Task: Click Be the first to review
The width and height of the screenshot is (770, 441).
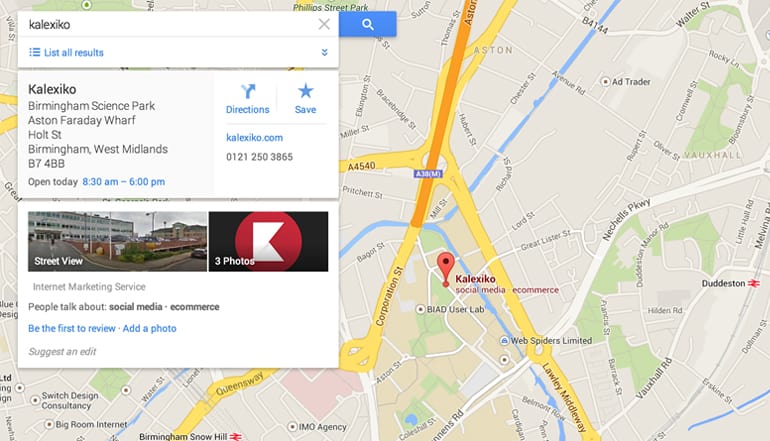Action: click(72, 328)
